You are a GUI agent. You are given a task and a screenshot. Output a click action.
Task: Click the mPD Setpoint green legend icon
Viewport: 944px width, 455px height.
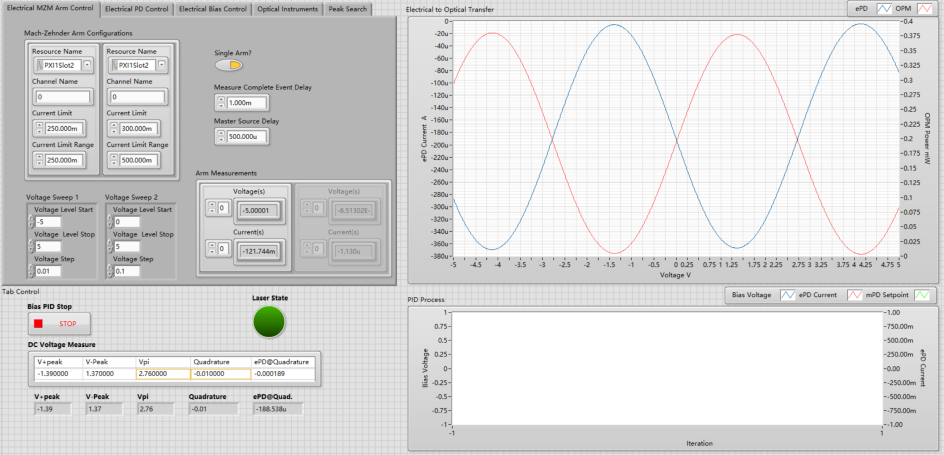click(922, 295)
